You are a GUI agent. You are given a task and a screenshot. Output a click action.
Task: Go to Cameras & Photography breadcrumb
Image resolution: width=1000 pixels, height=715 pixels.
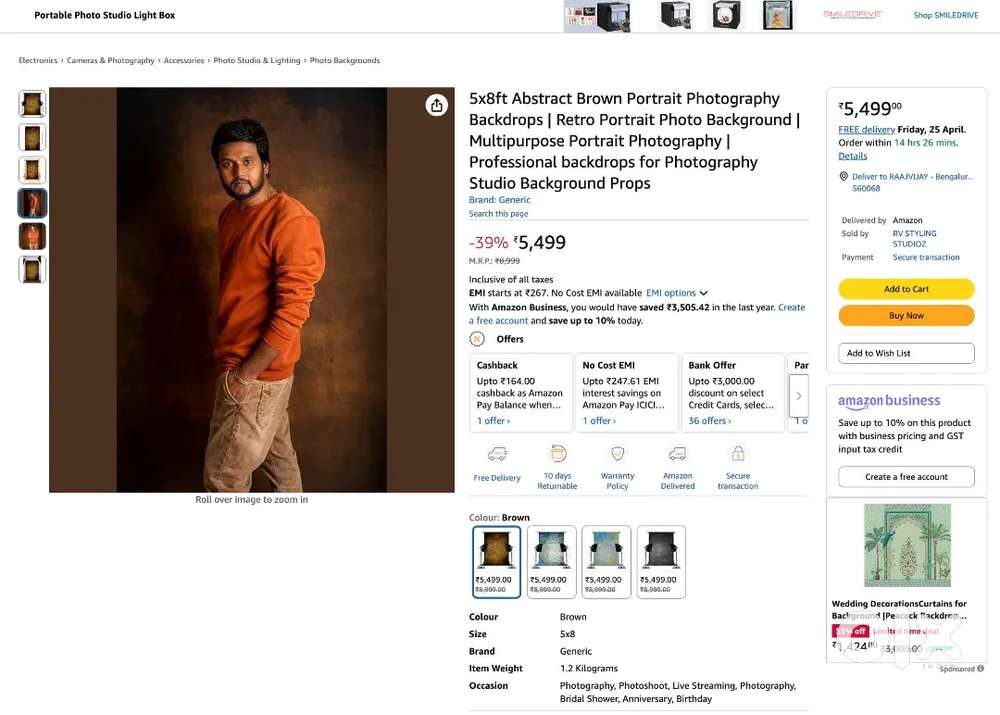111,61
